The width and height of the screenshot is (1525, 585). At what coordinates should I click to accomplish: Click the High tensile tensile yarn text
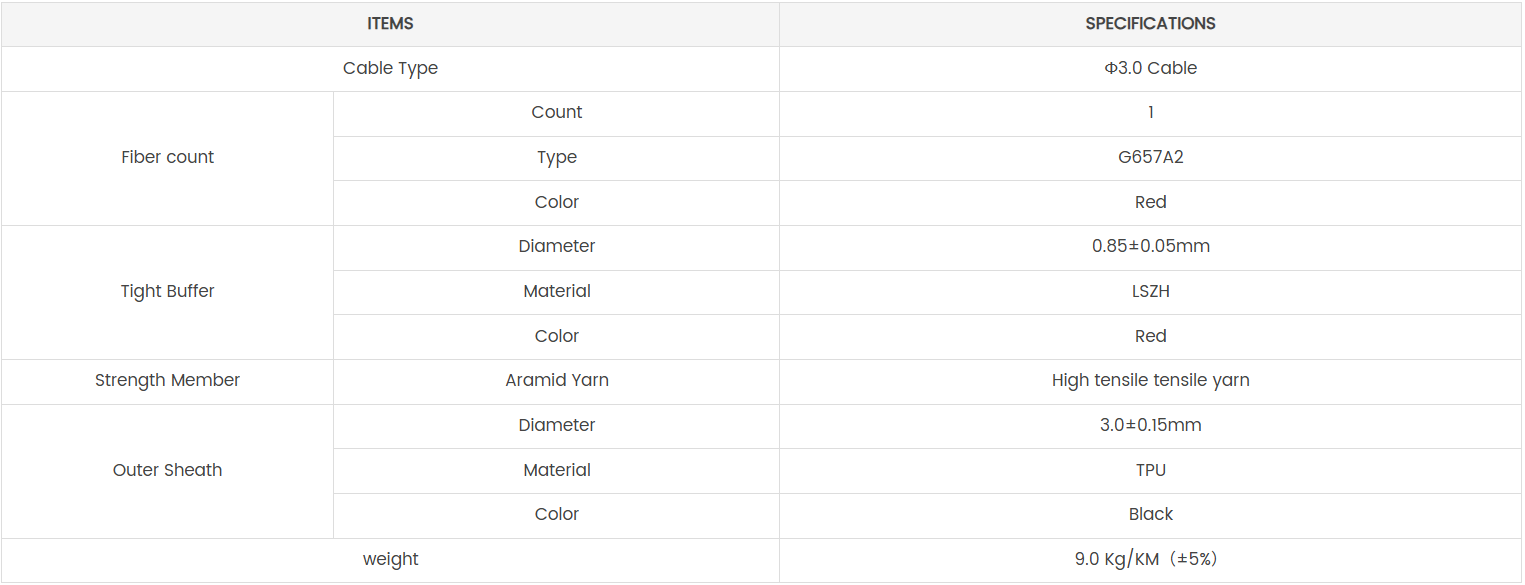click(x=1150, y=381)
